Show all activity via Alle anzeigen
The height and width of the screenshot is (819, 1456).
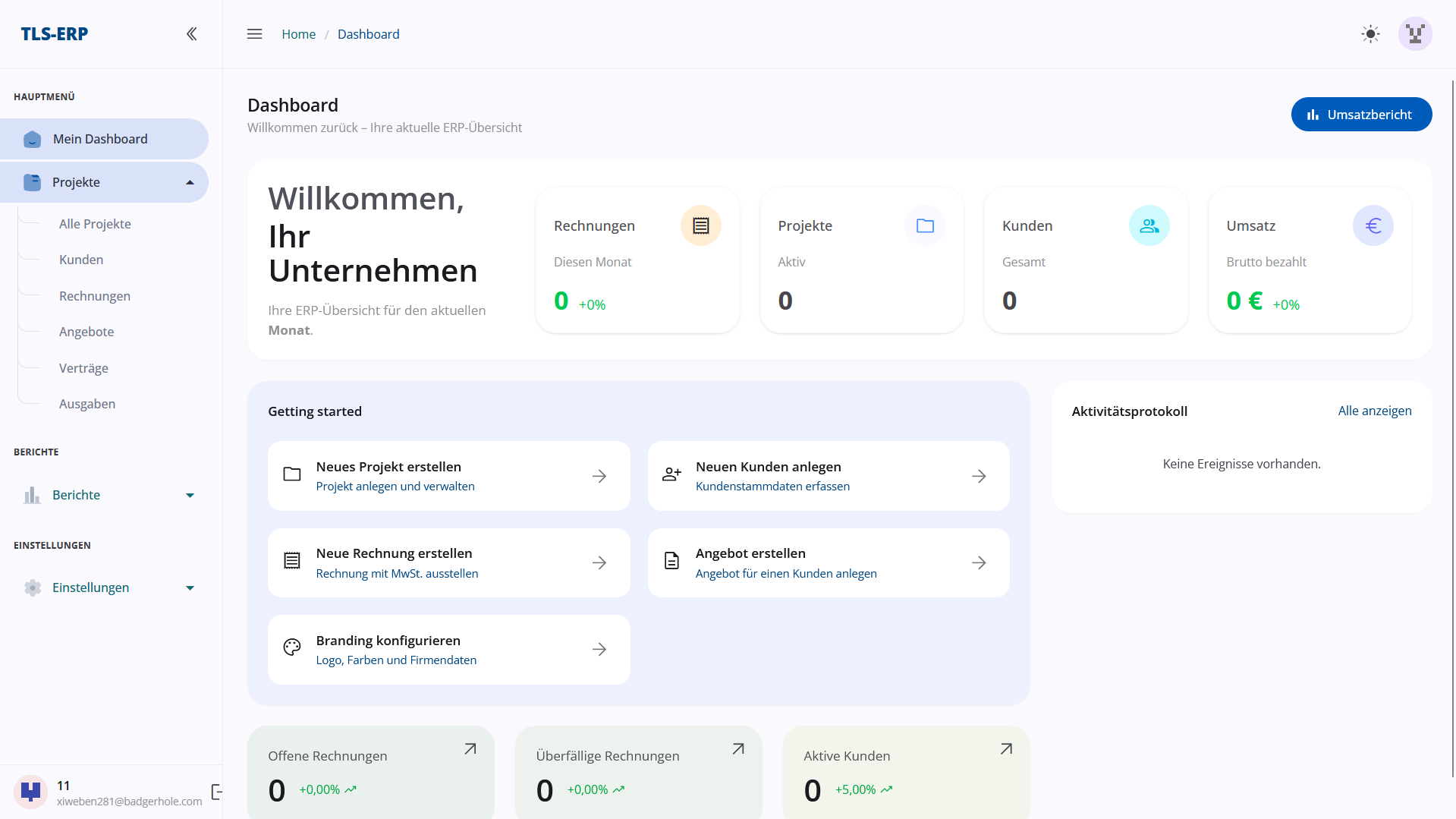point(1375,411)
